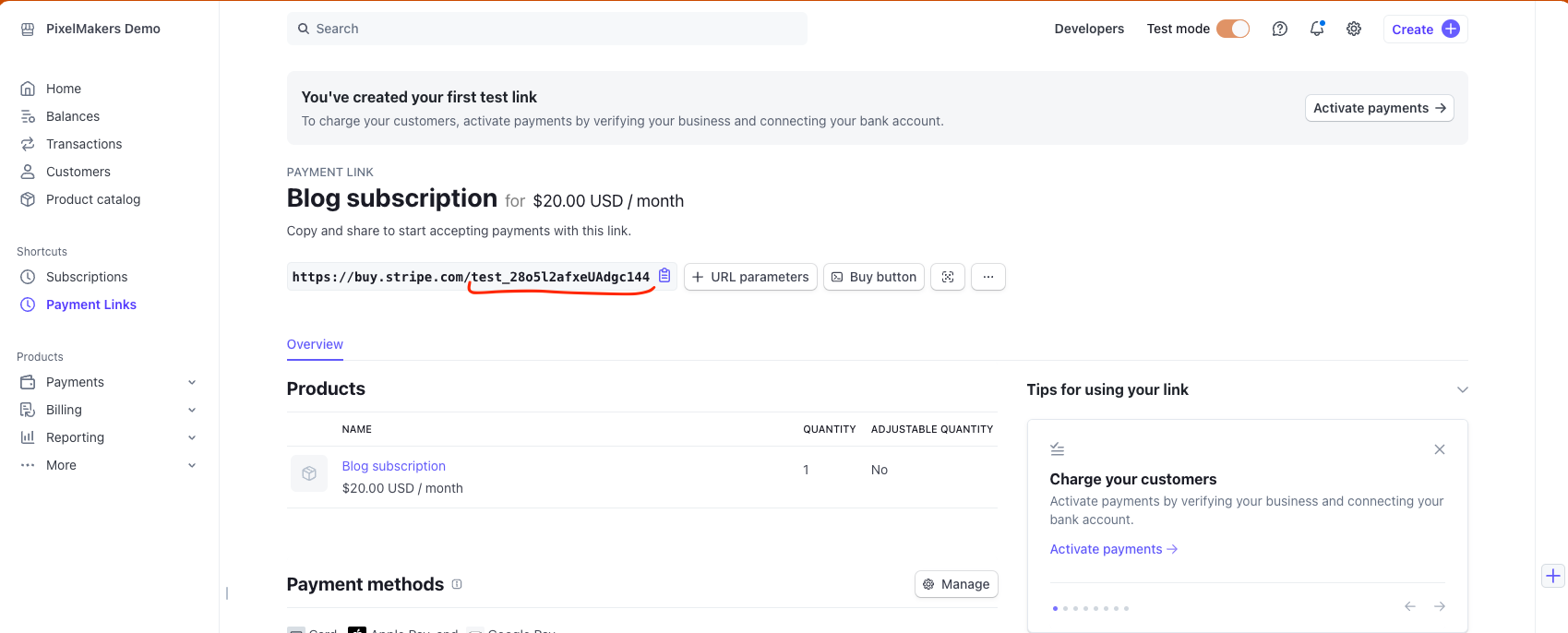
Task: Click the ADJUSTABLE QUANTITY column header
Action: click(x=932, y=429)
